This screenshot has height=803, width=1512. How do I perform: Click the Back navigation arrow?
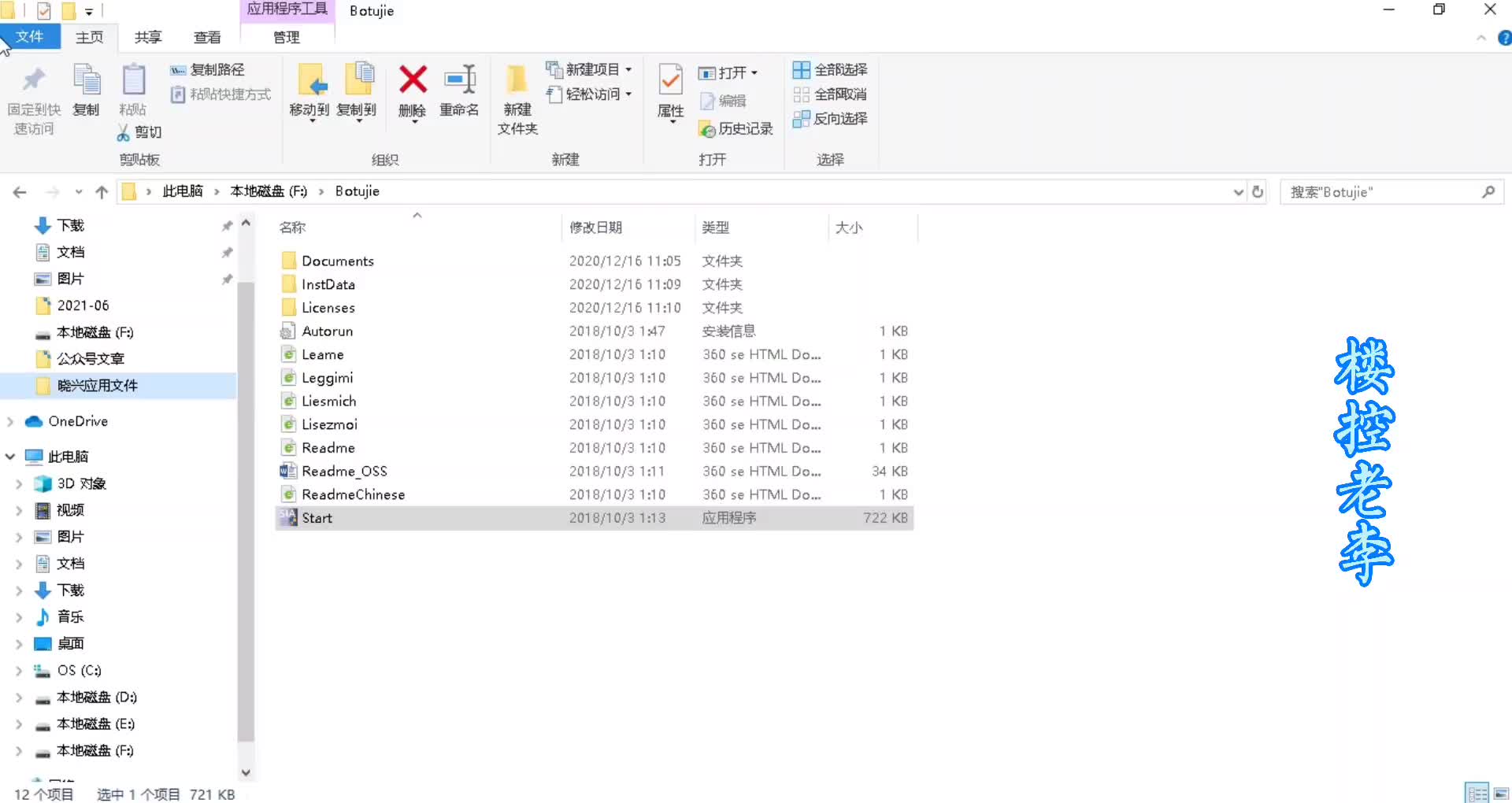20,192
